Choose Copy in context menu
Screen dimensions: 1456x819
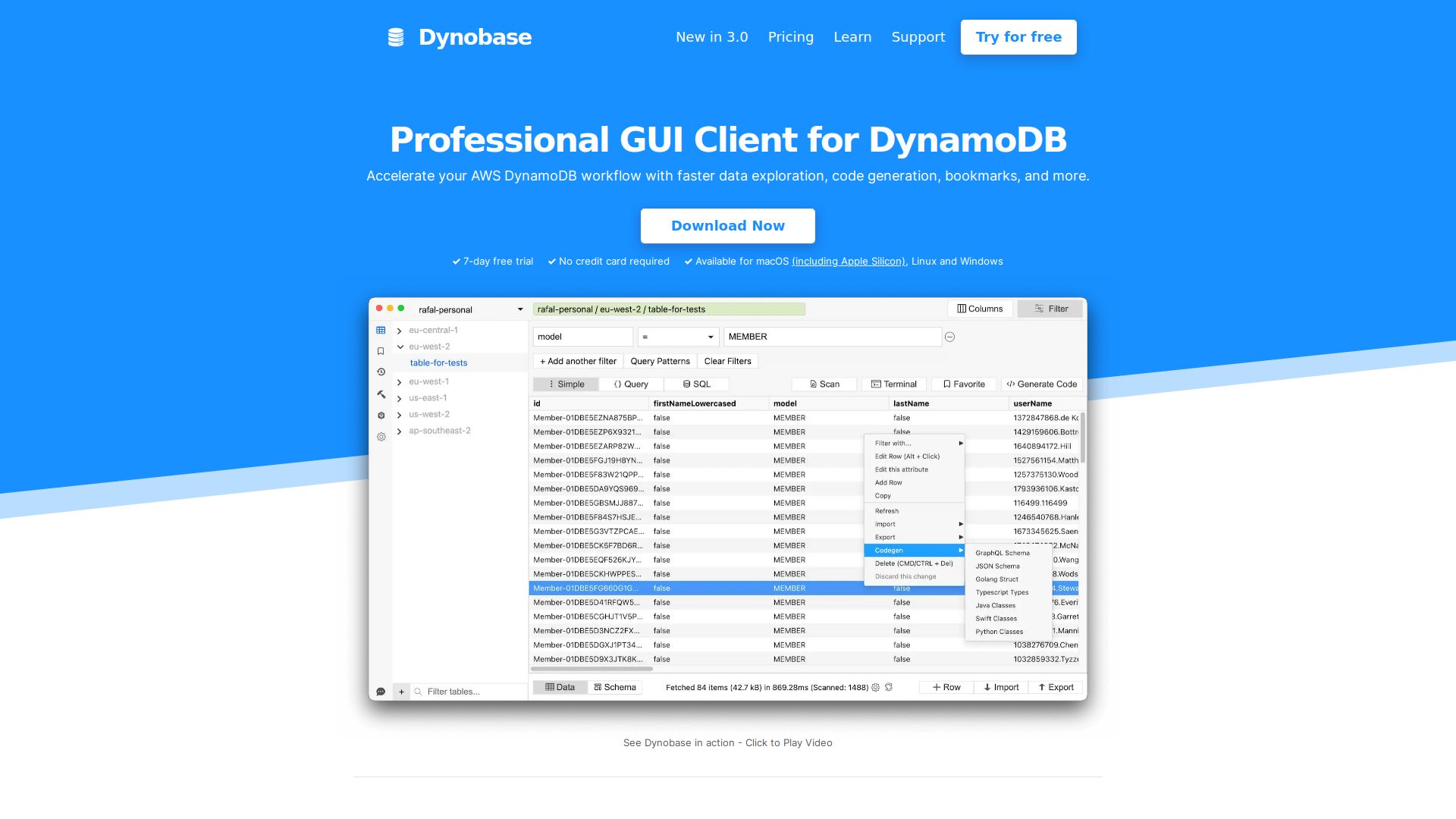[915, 496]
